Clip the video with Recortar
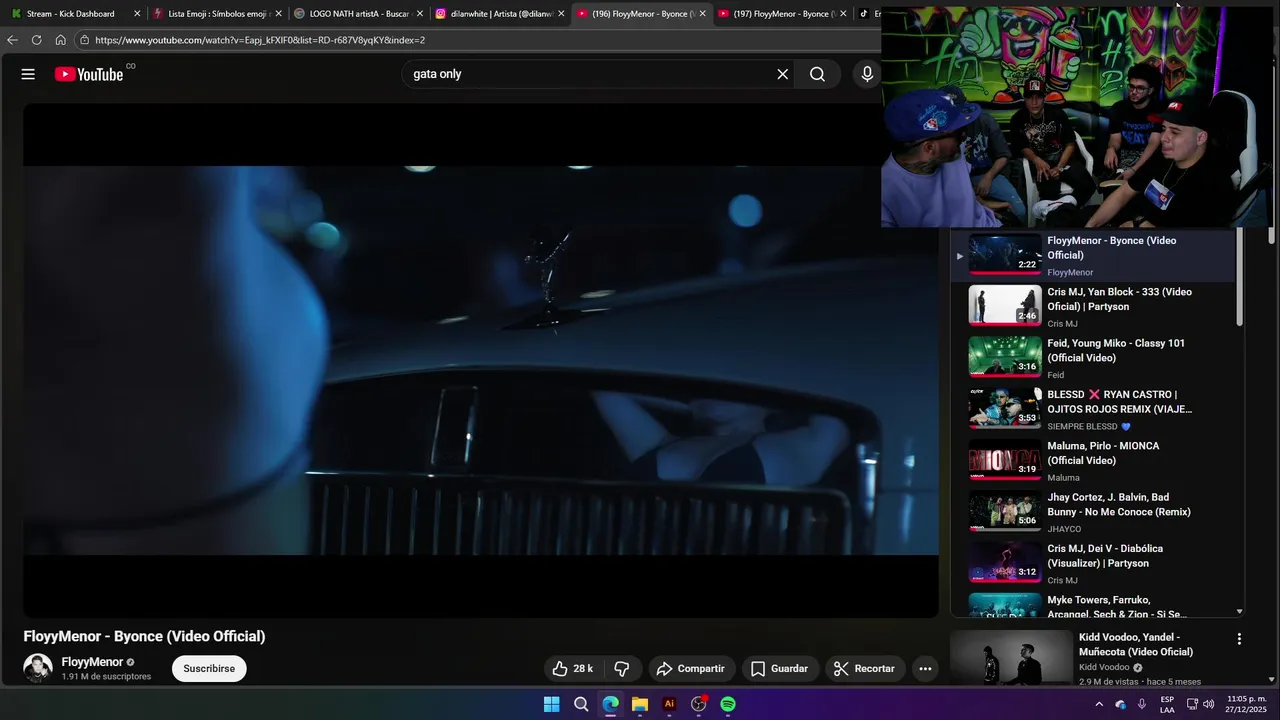 pyautogui.click(x=864, y=668)
